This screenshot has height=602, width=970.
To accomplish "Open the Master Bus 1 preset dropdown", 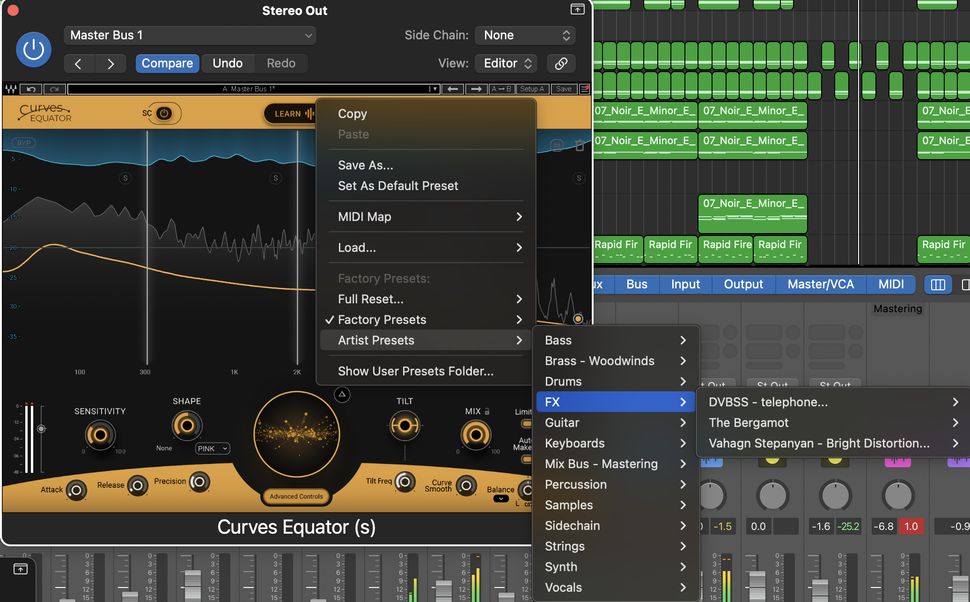I will (190, 35).
